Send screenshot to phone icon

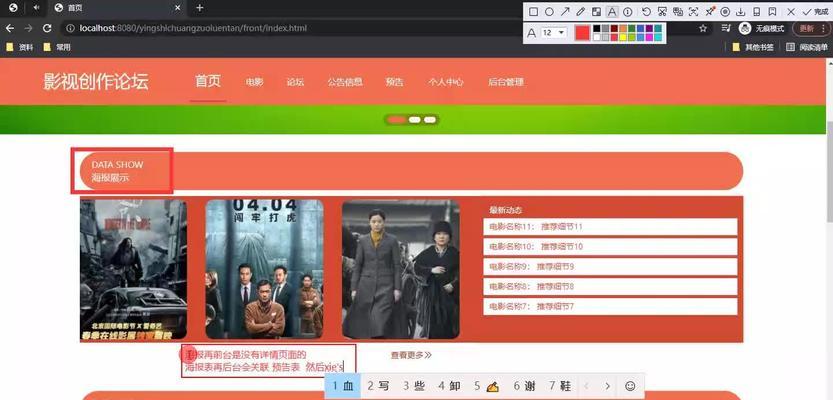[756, 12]
